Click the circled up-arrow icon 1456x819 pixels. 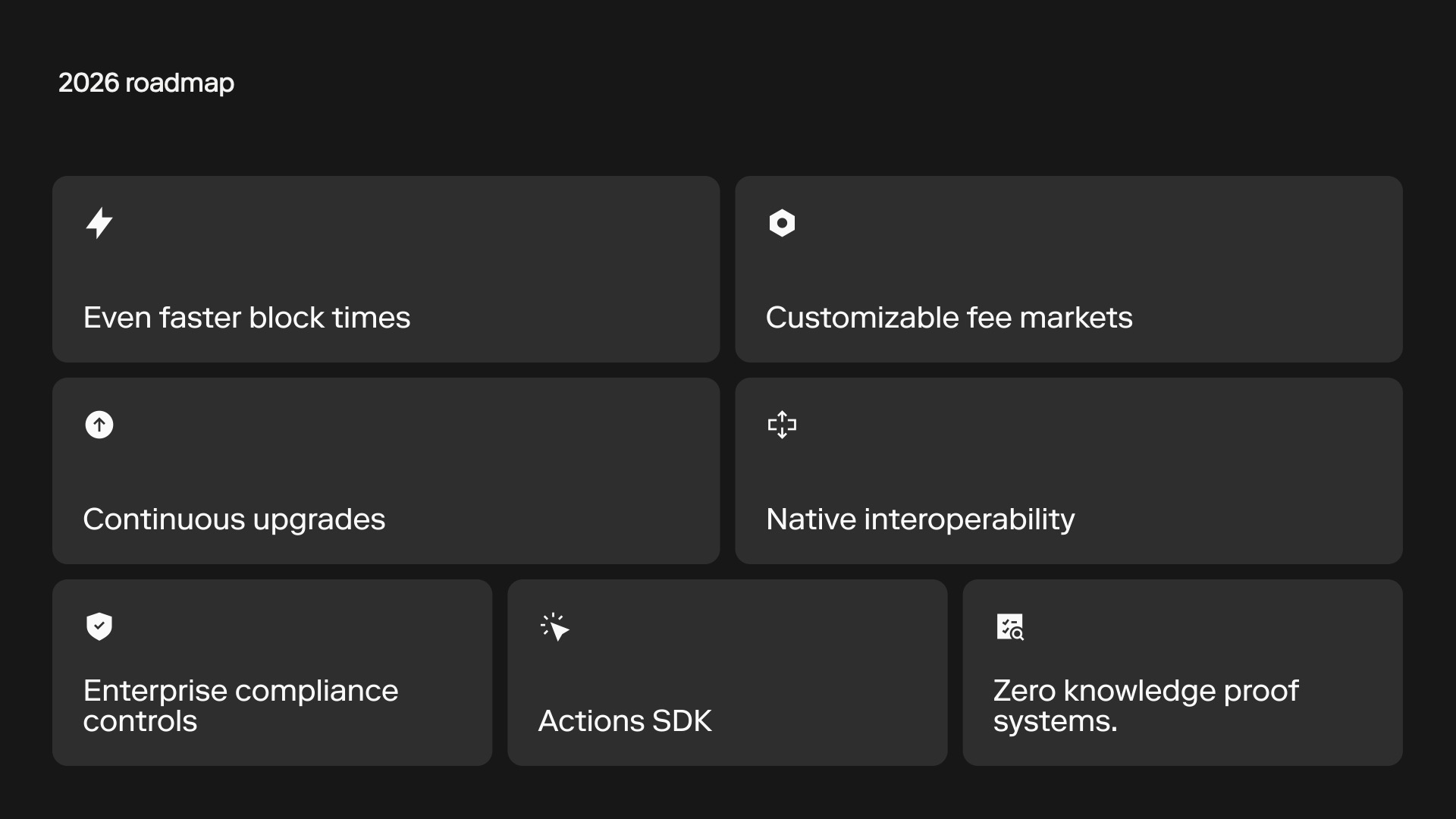[99, 425]
